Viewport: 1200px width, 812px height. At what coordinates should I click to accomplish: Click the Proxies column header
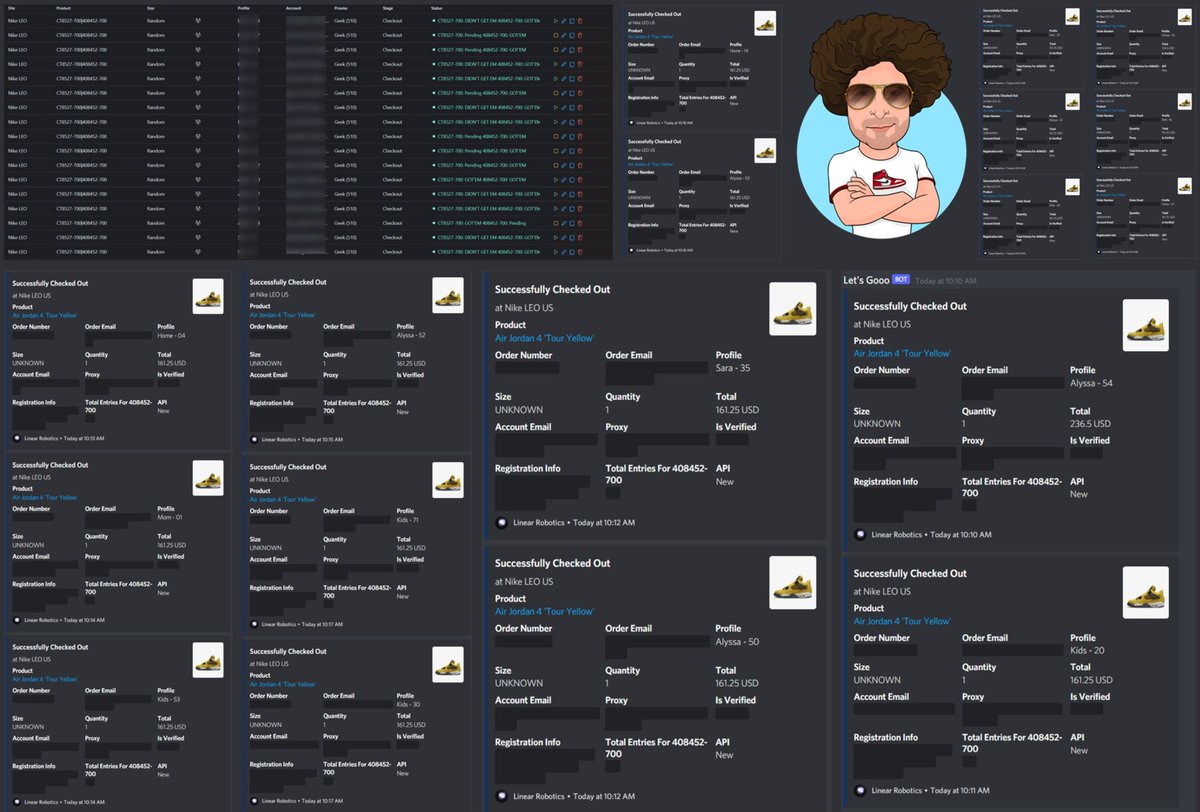[x=341, y=8]
